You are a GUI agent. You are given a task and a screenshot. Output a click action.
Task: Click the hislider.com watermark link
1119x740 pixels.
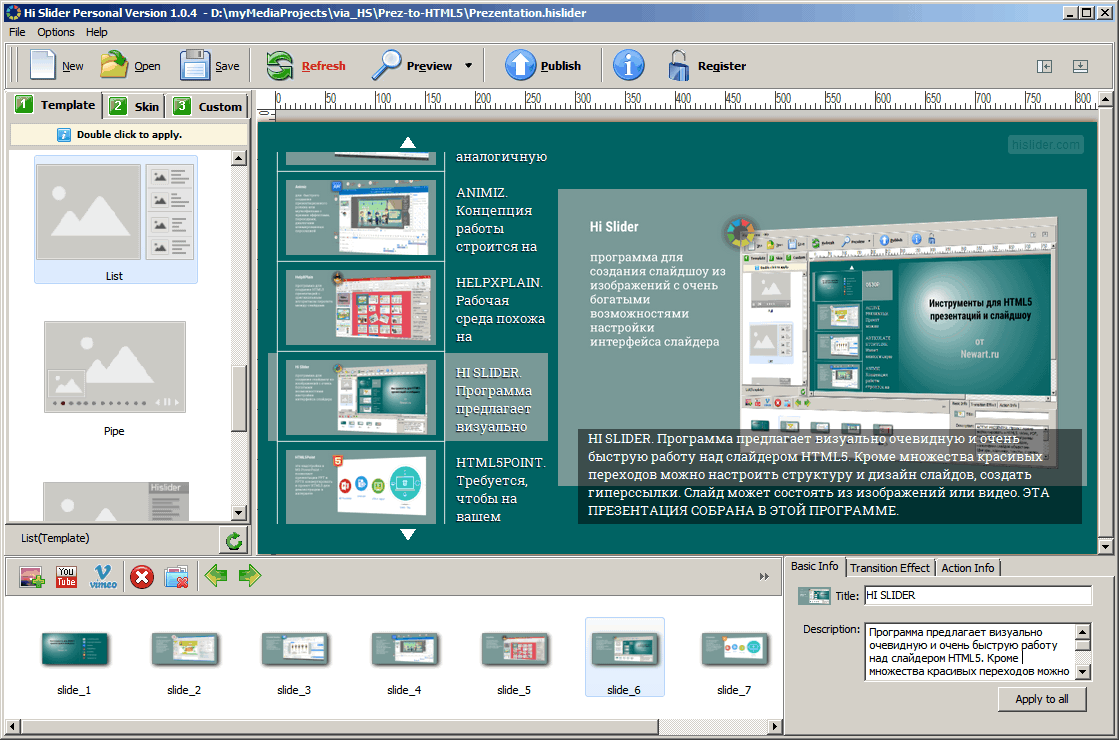pos(1045,145)
